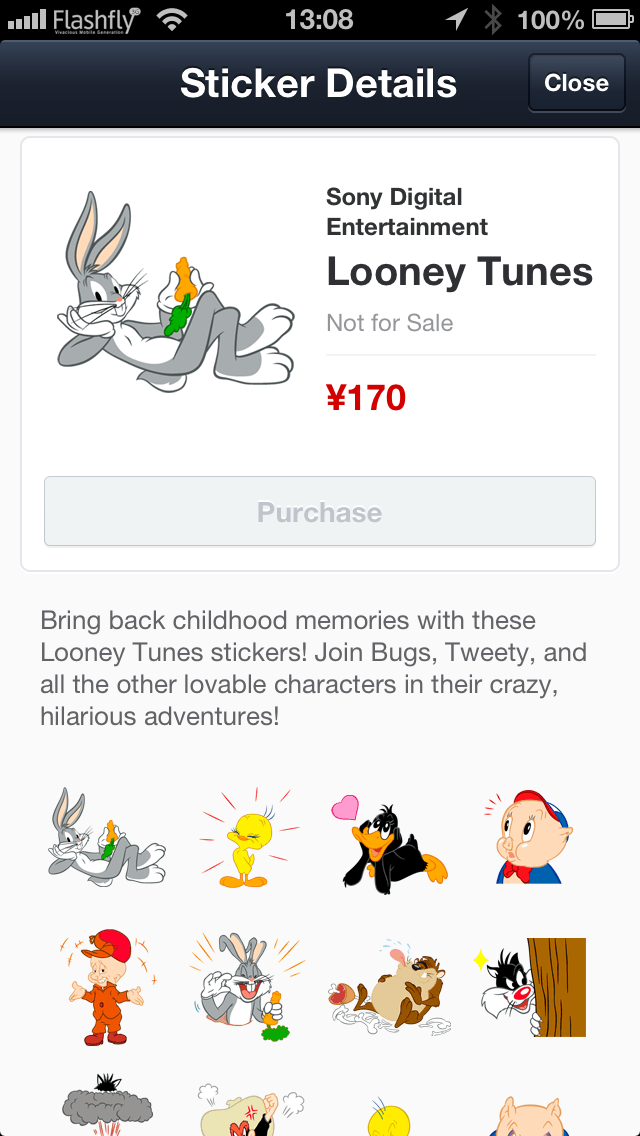Pick the Porky Pig sticker
Screen dimensions: 640x1136
[528, 838]
